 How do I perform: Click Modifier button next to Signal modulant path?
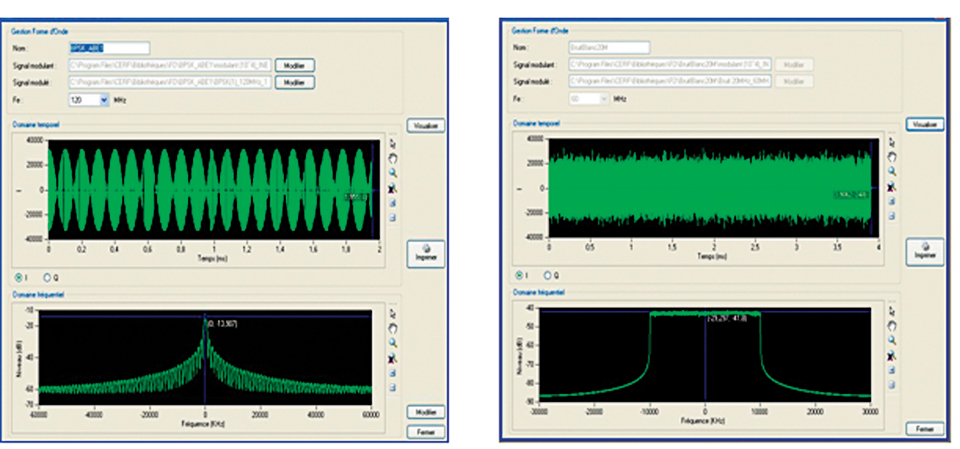coord(295,66)
